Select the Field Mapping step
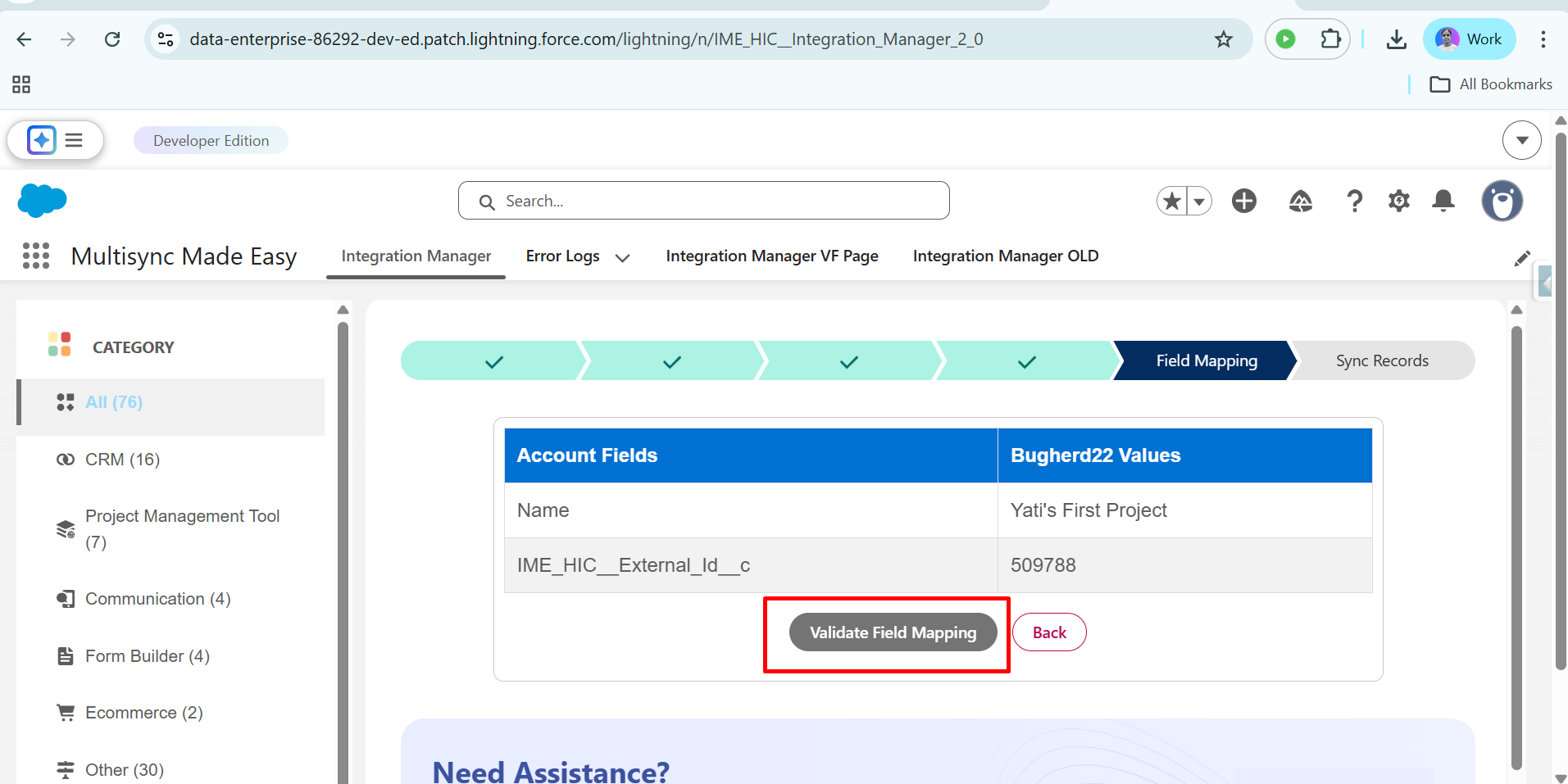This screenshot has width=1568, height=784. 1207,361
